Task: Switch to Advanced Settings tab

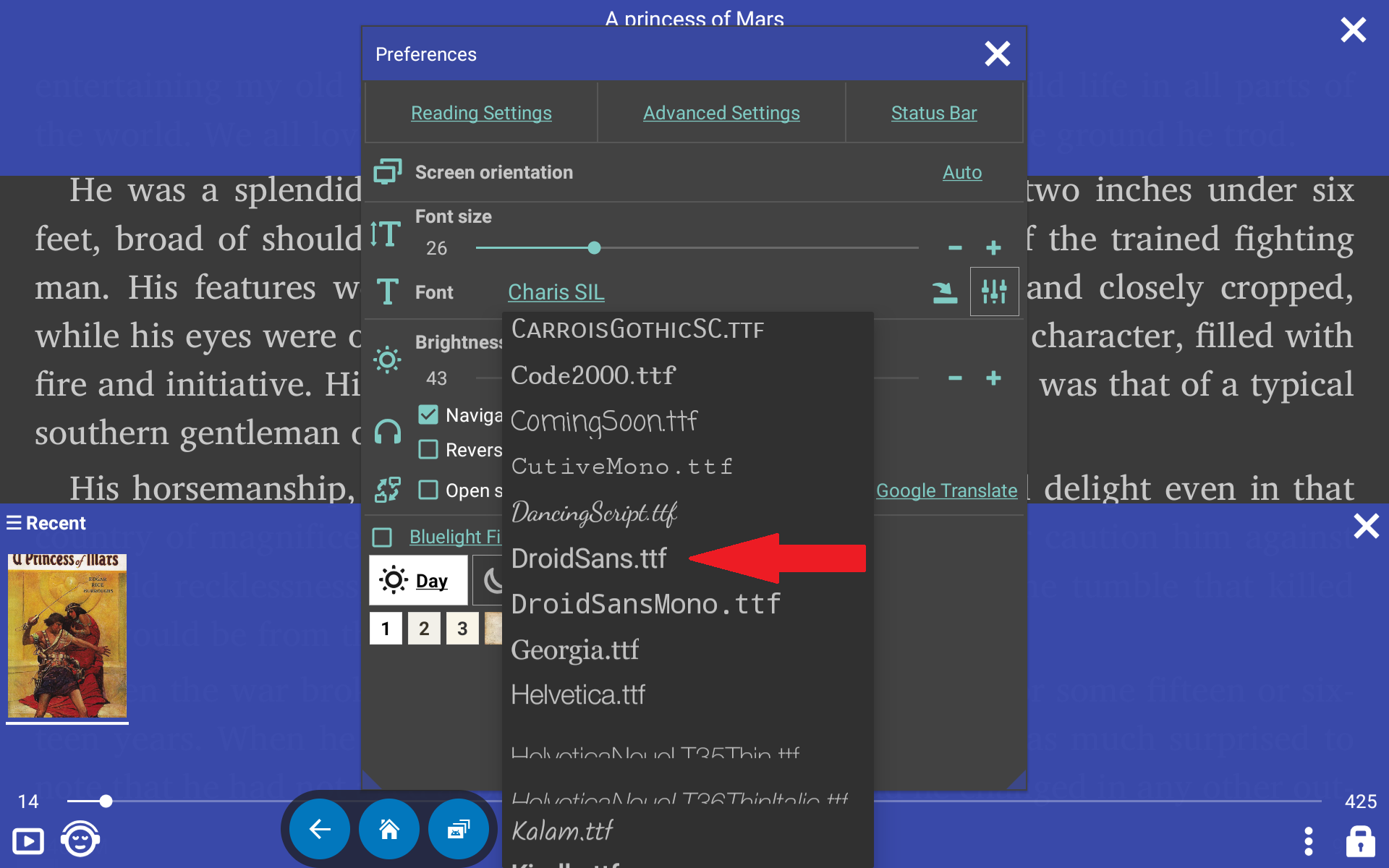Action: coord(721,113)
